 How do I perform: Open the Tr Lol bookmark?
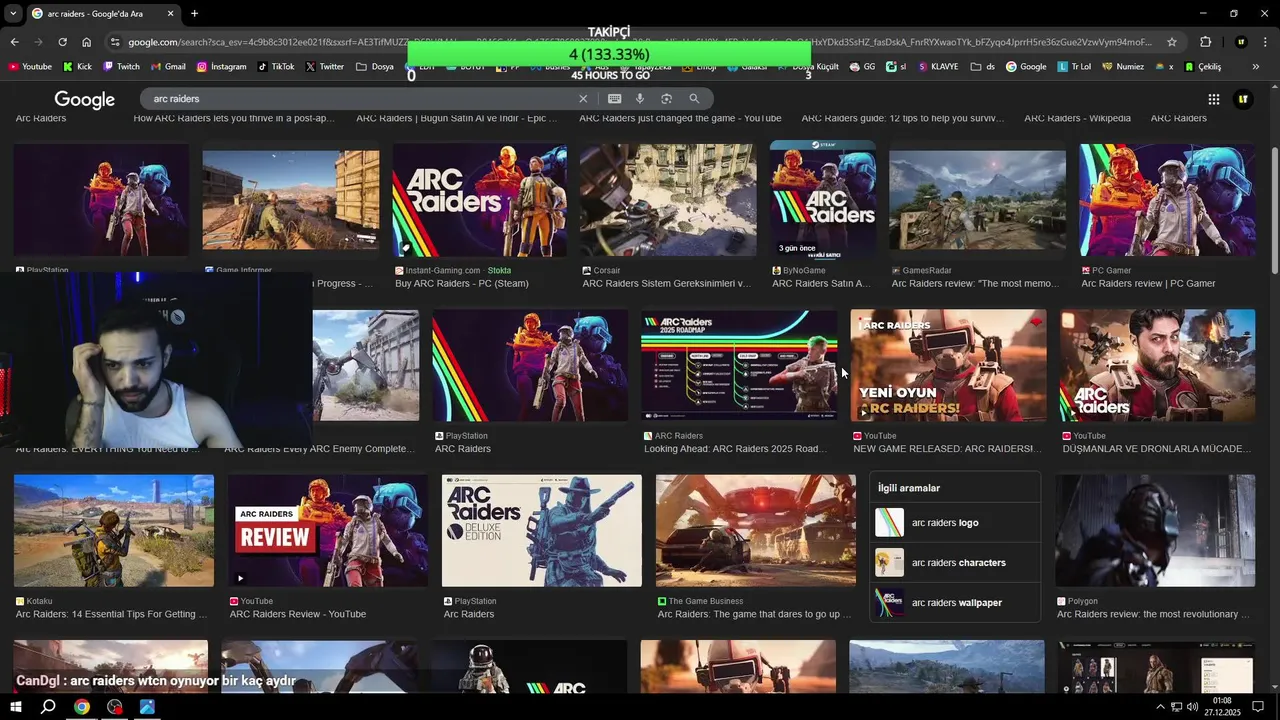tap(1075, 67)
